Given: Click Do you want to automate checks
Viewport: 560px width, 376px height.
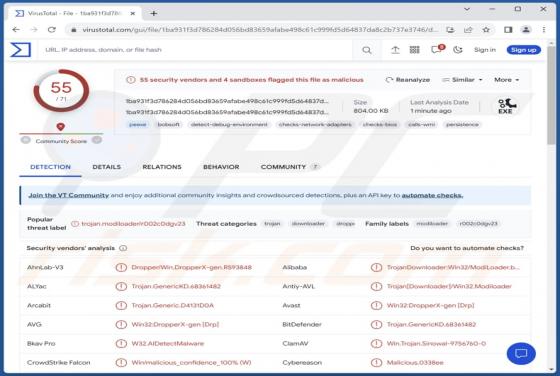Looking at the screenshot, I should tap(467, 248).
